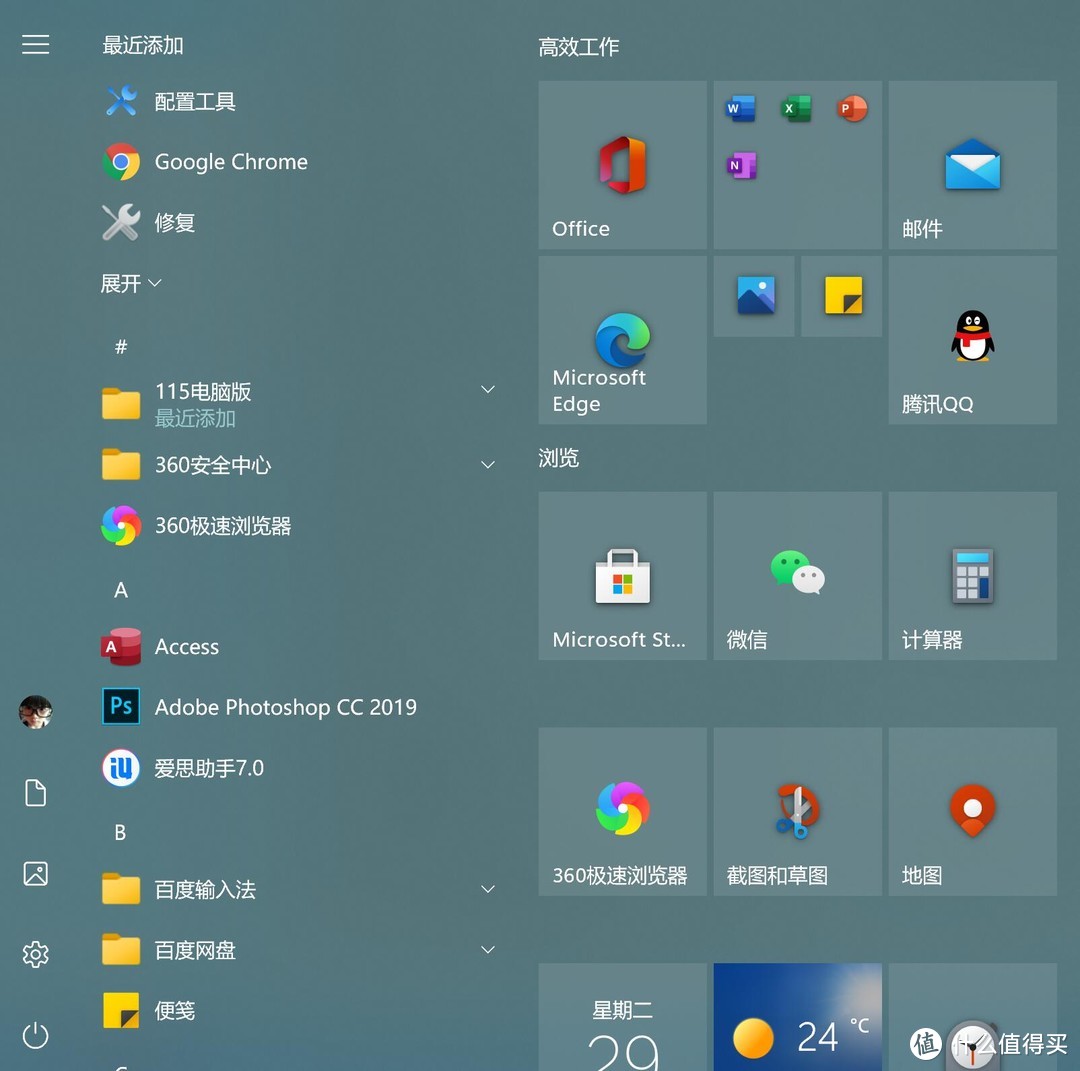Open the weather tile showing 24°C
The image size is (1080, 1071).
798,1017
